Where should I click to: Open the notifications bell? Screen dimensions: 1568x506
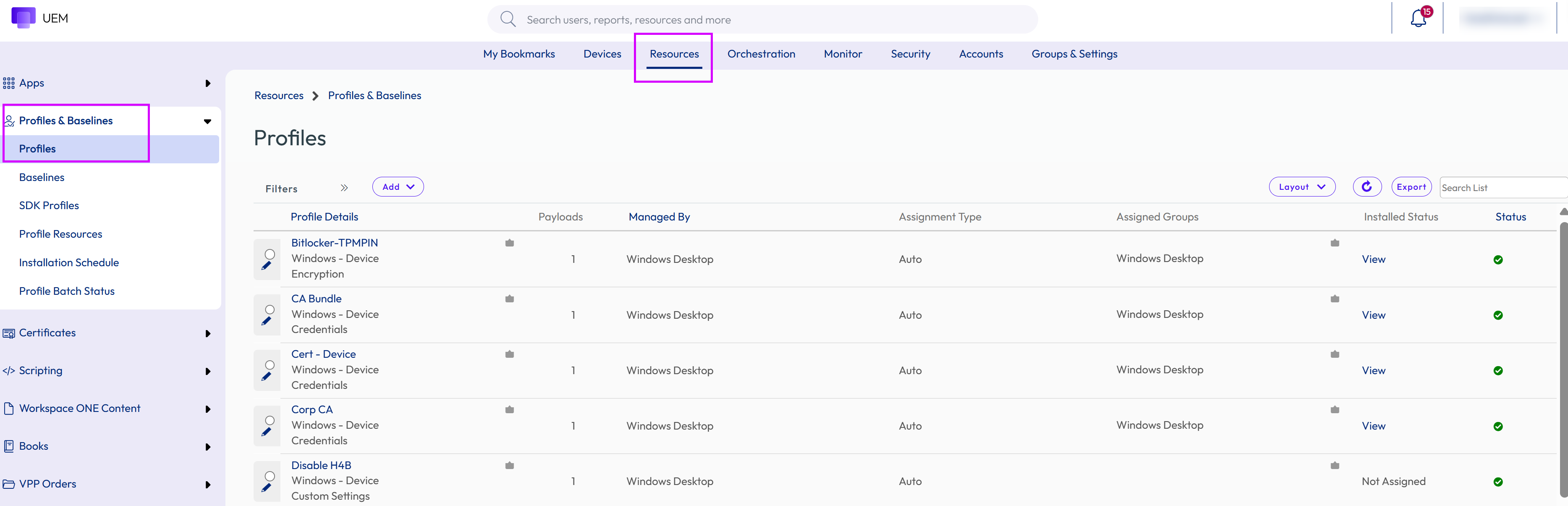(x=1418, y=18)
